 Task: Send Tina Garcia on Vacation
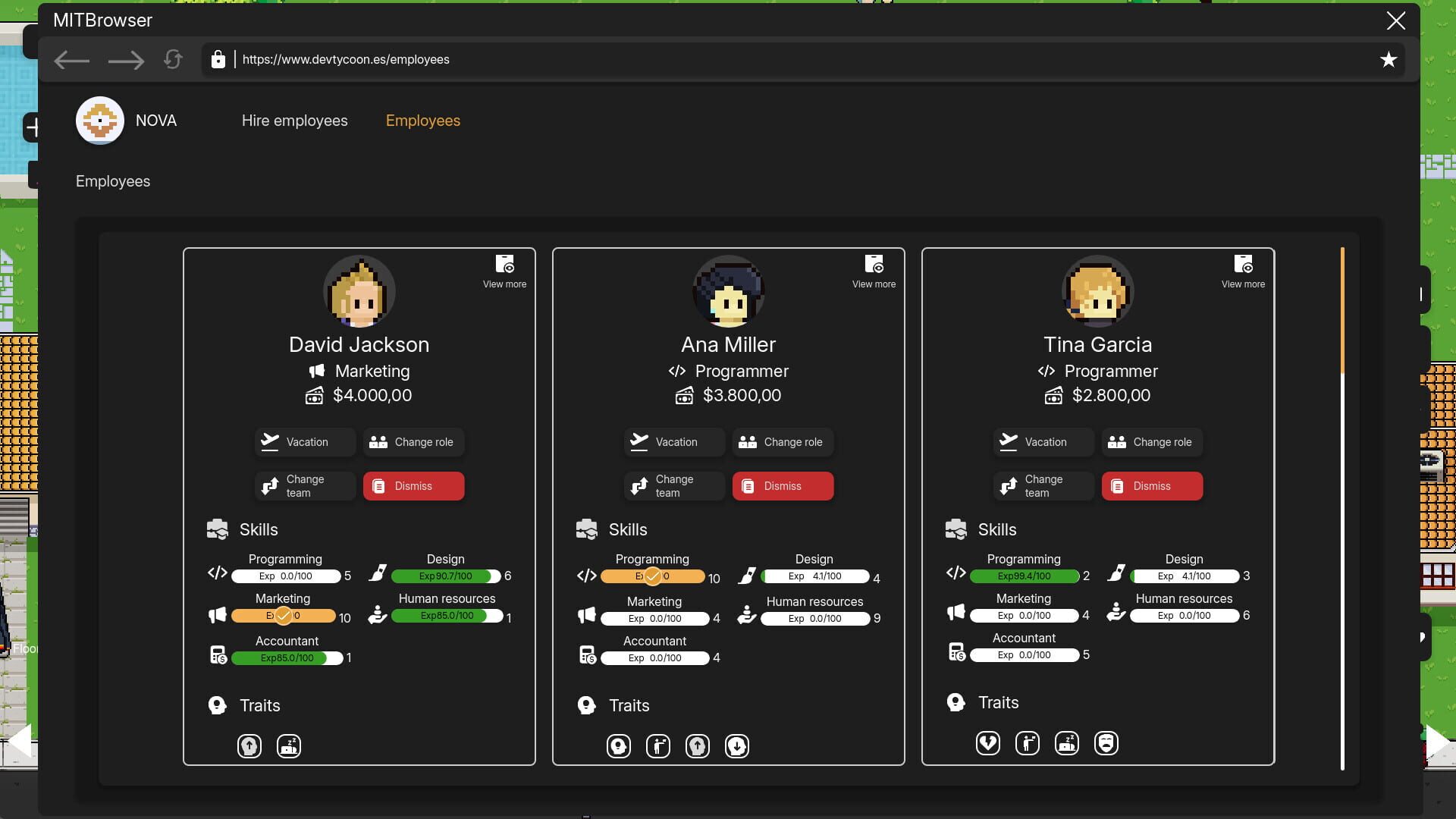coord(1043,441)
